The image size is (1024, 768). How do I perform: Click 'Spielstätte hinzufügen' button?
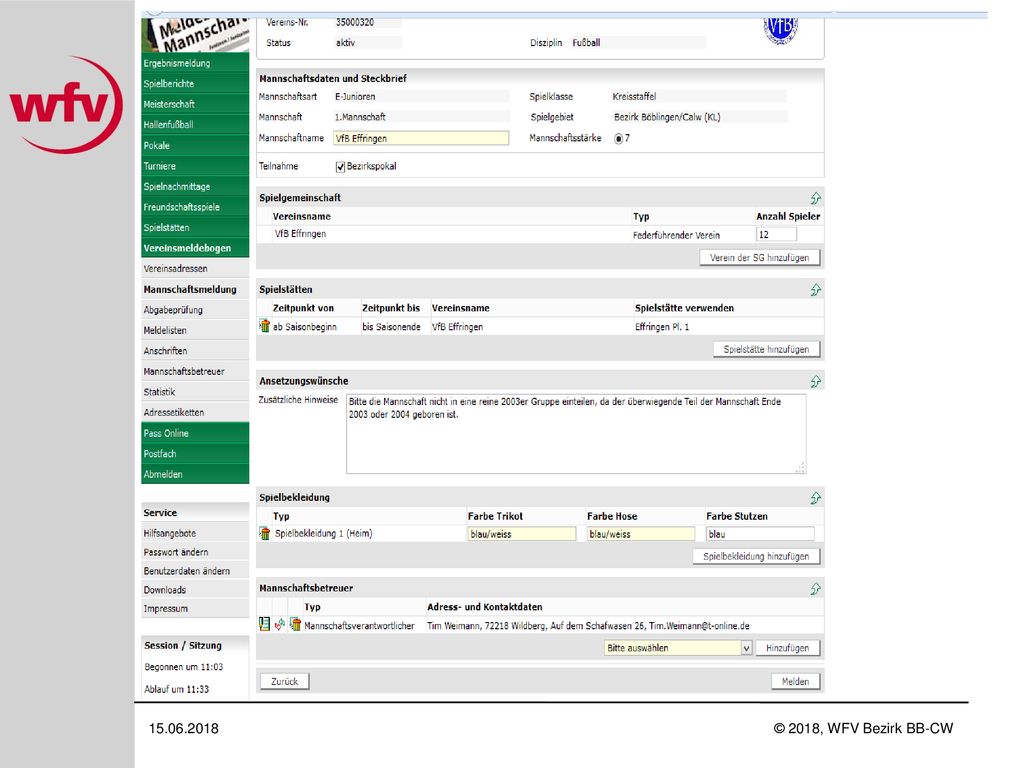tap(766, 349)
